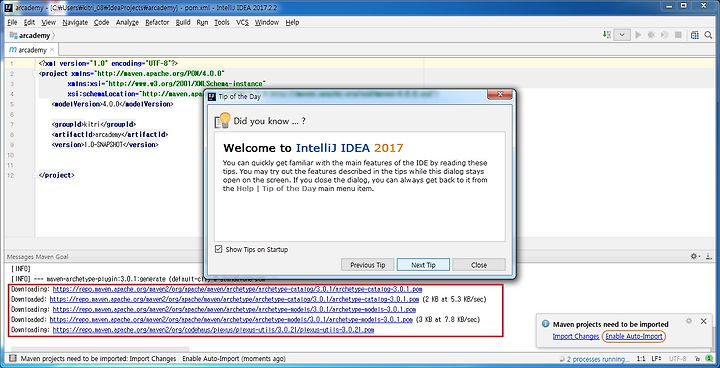Click the Run with Coverage icon

pyautogui.click(x=664, y=35)
